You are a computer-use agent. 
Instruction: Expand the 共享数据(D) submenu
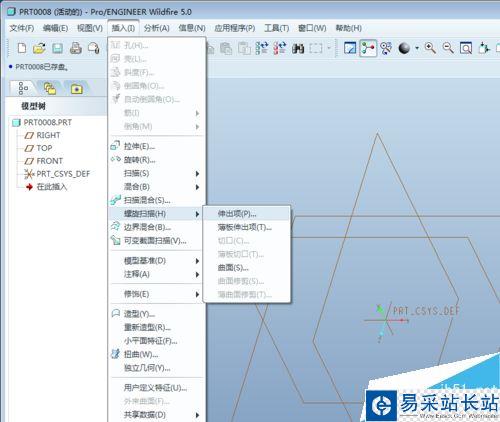(x=156, y=415)
